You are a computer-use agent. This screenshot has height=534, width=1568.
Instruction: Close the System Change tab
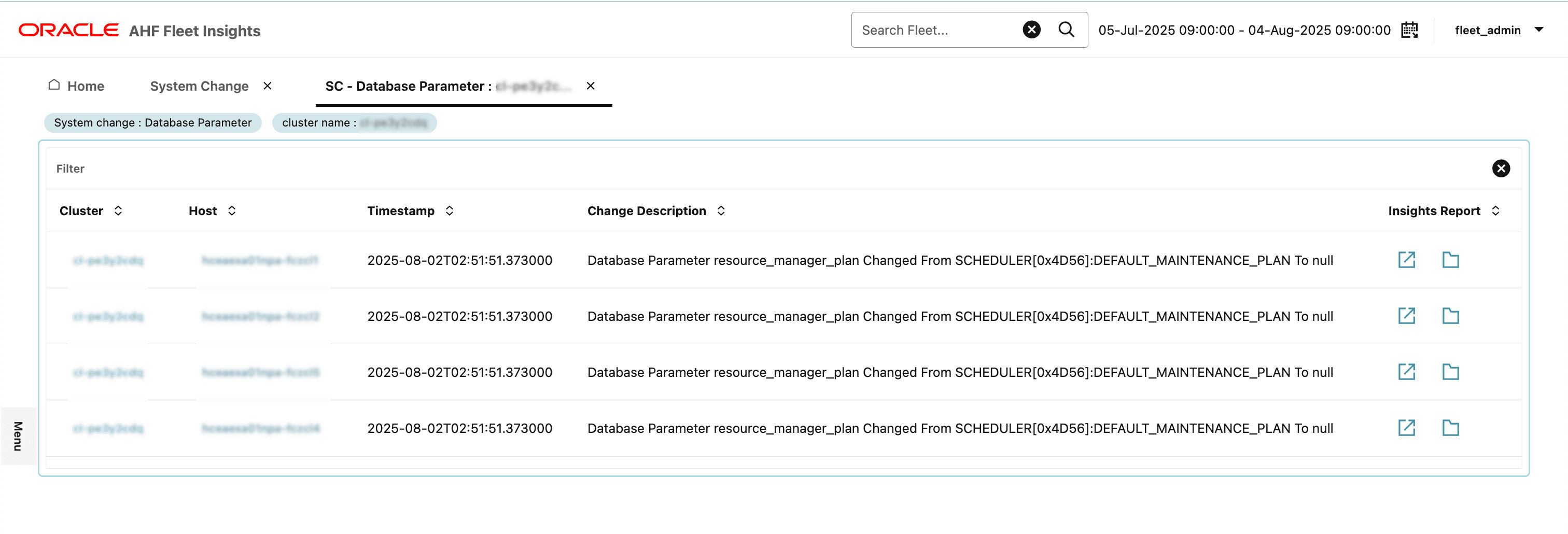point(268,86)
